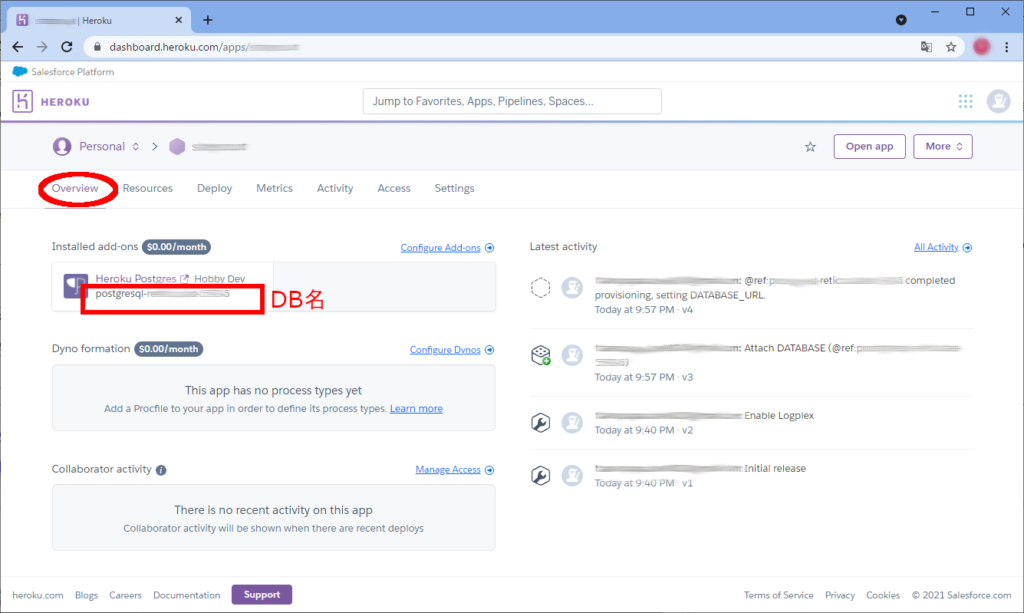Focus the Jump to Favorites search field
Screen dimensions: 1024x613
pos(512,101)
